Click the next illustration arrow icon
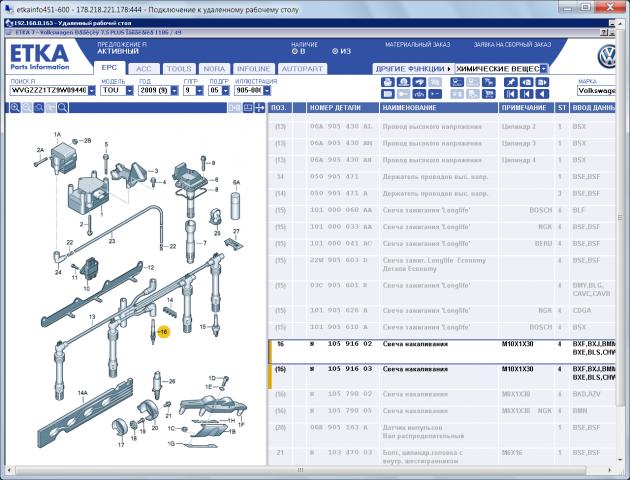This screenshot has height=480, width=630. (542, 82)
